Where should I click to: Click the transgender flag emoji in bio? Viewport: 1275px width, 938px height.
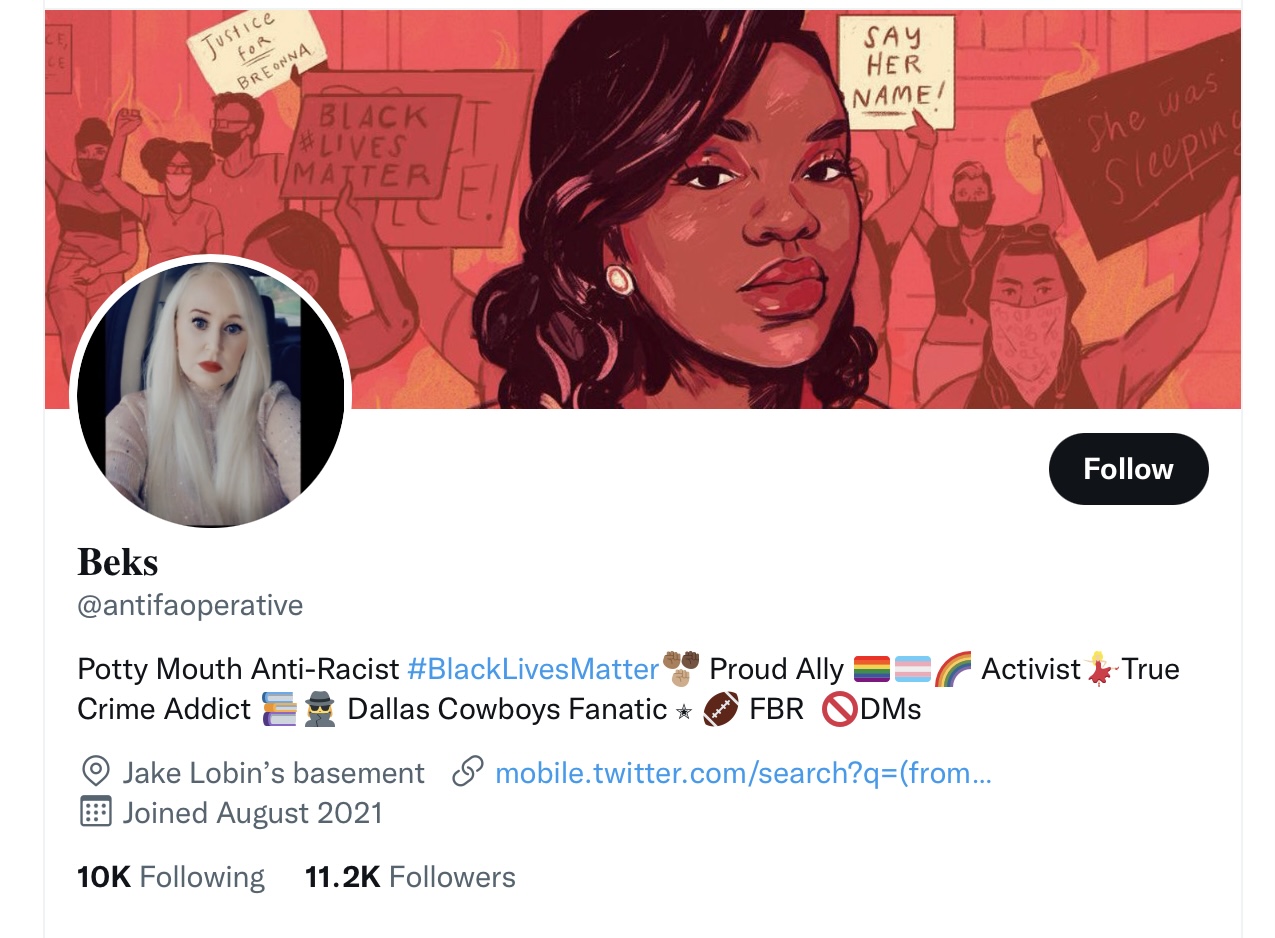912,668
